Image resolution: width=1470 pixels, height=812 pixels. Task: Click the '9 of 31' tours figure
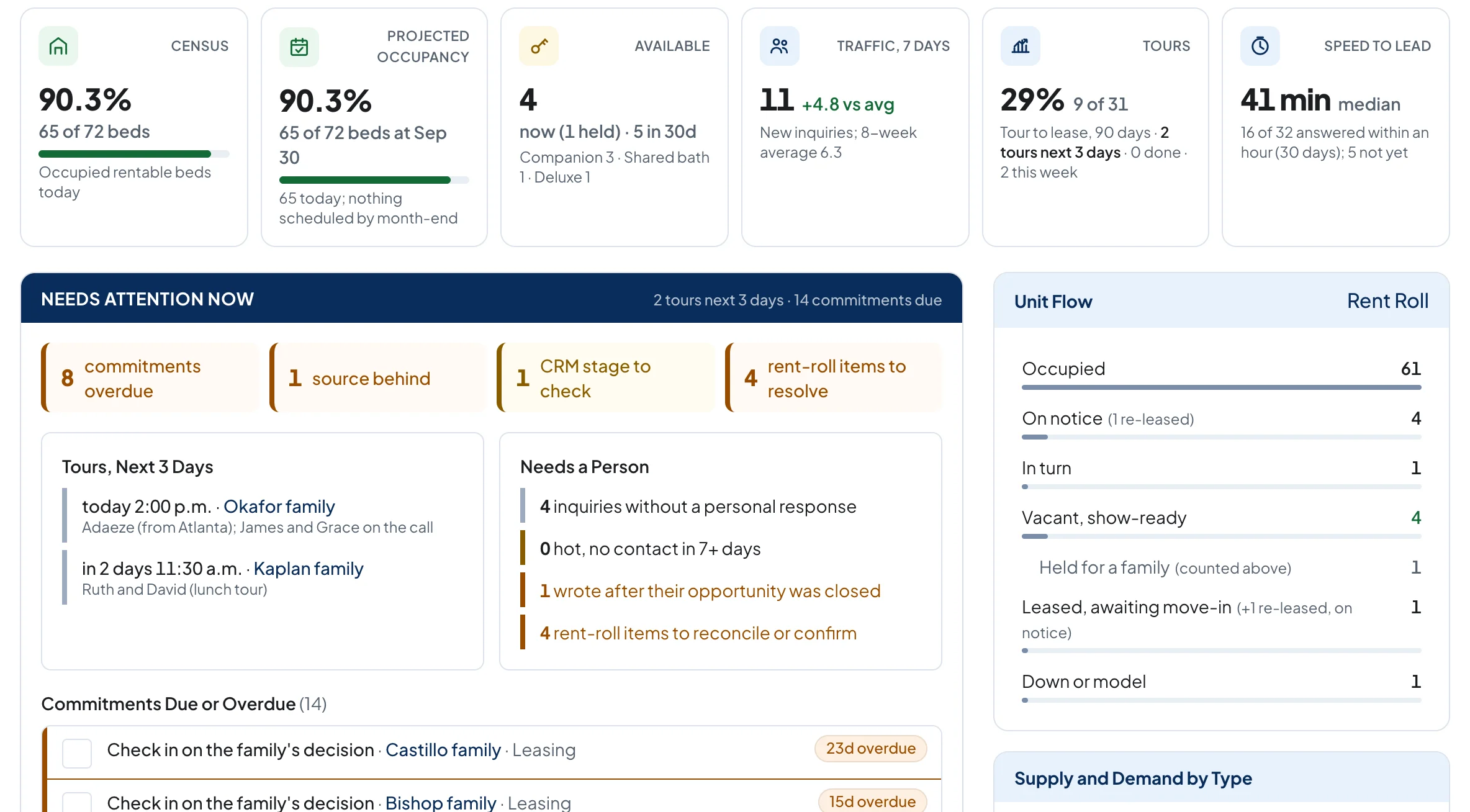click(x=1100, y=104)
